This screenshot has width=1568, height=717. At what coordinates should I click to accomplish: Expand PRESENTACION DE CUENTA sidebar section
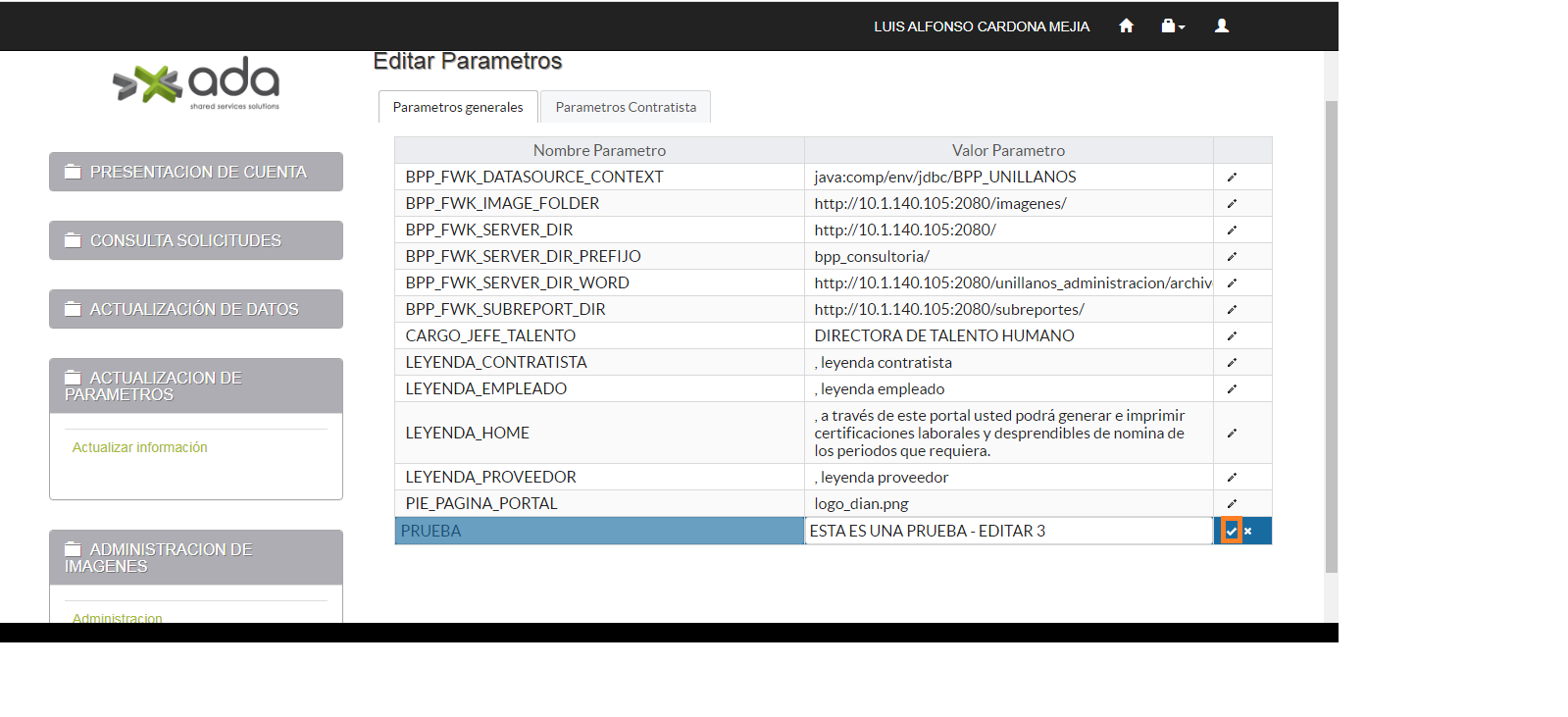click(196, 172)
